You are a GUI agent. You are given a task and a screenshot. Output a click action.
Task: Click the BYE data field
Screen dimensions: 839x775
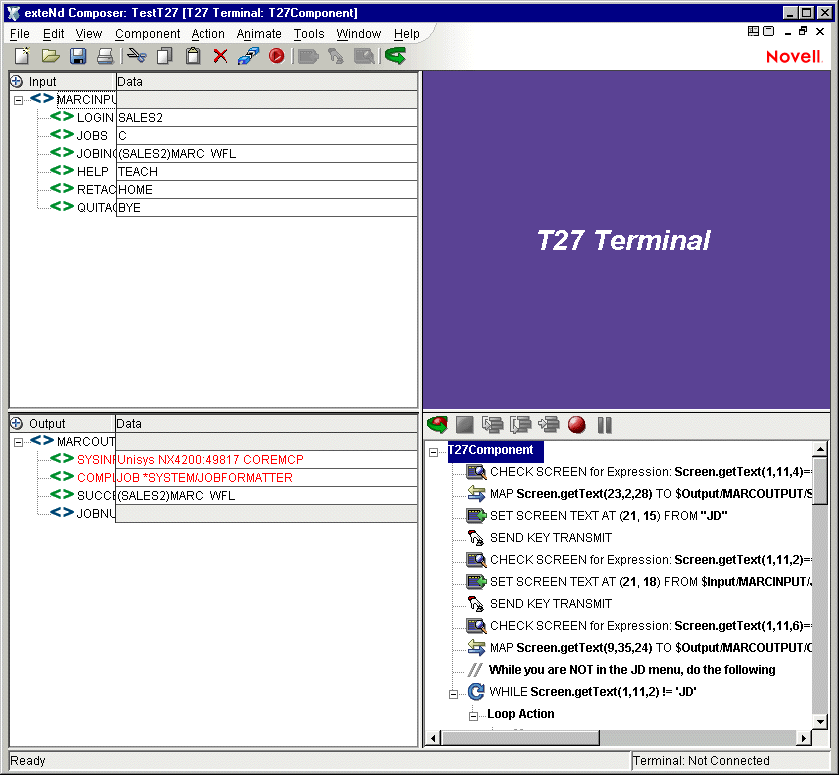[x=266, y=208]
